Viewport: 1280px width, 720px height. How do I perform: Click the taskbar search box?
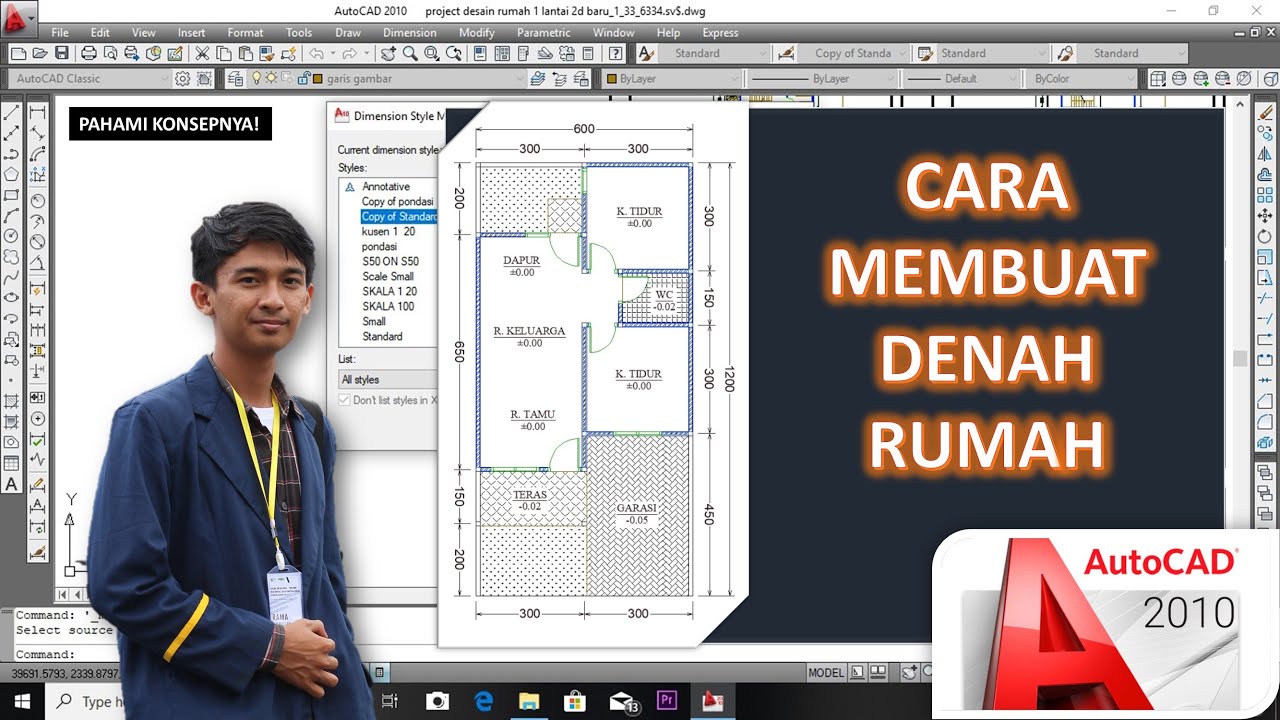tap(85, 701)
